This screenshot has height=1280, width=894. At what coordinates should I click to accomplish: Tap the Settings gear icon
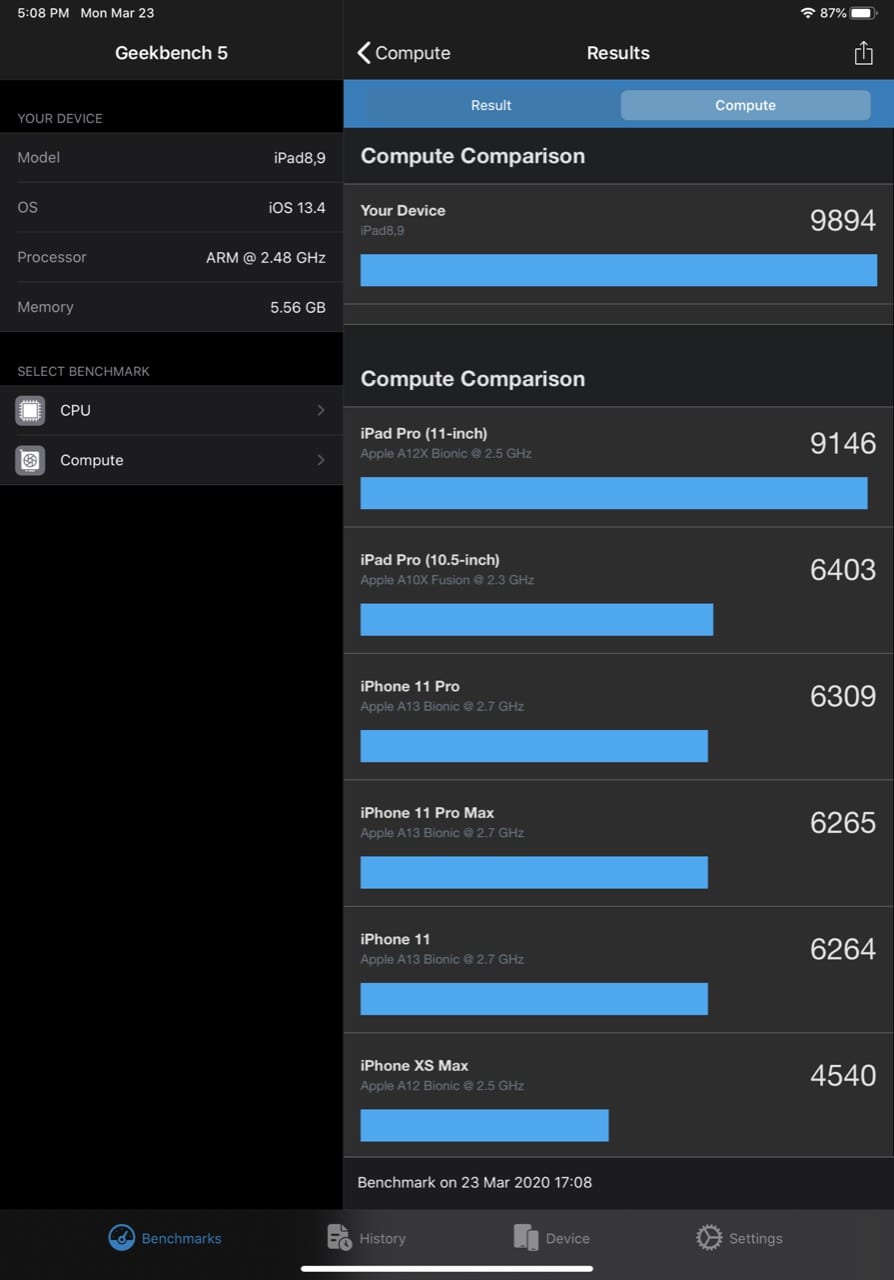[x=709, y=1238]
